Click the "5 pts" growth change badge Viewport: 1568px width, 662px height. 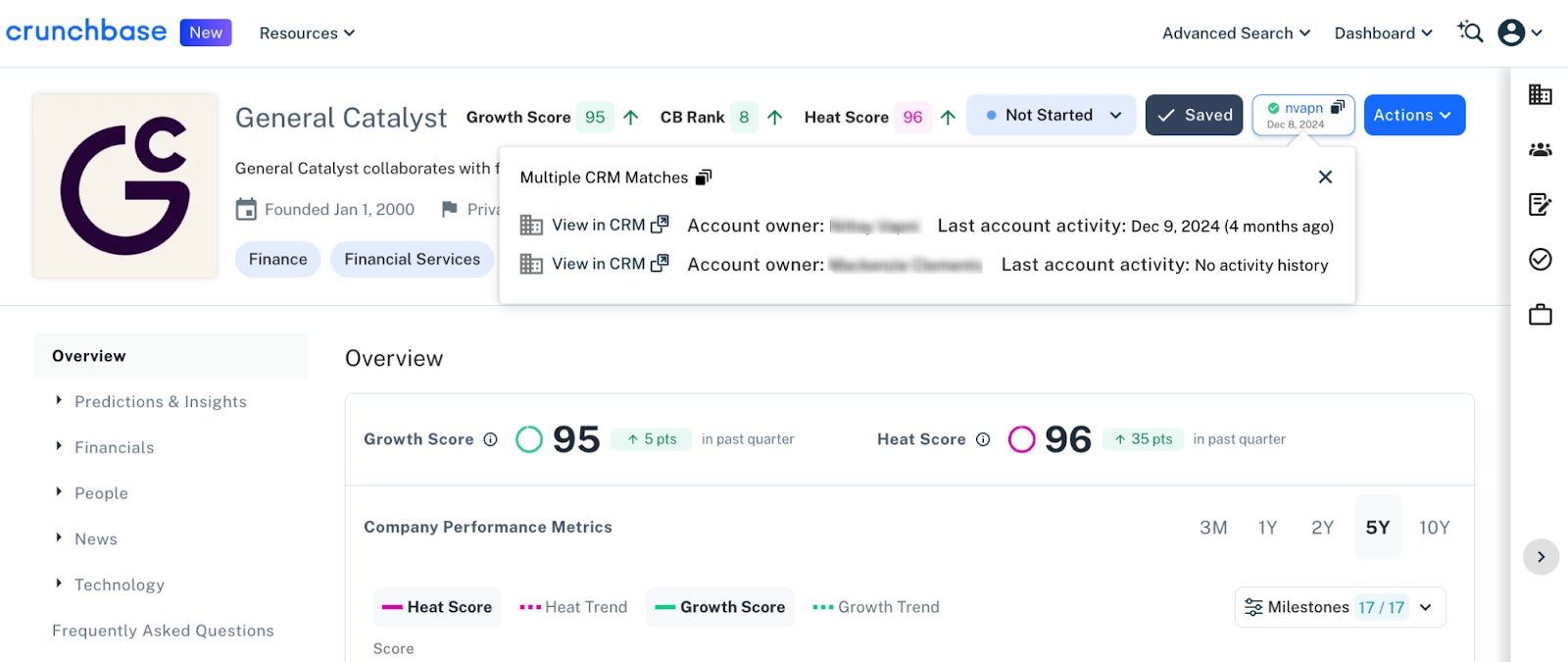pos(652,439)
